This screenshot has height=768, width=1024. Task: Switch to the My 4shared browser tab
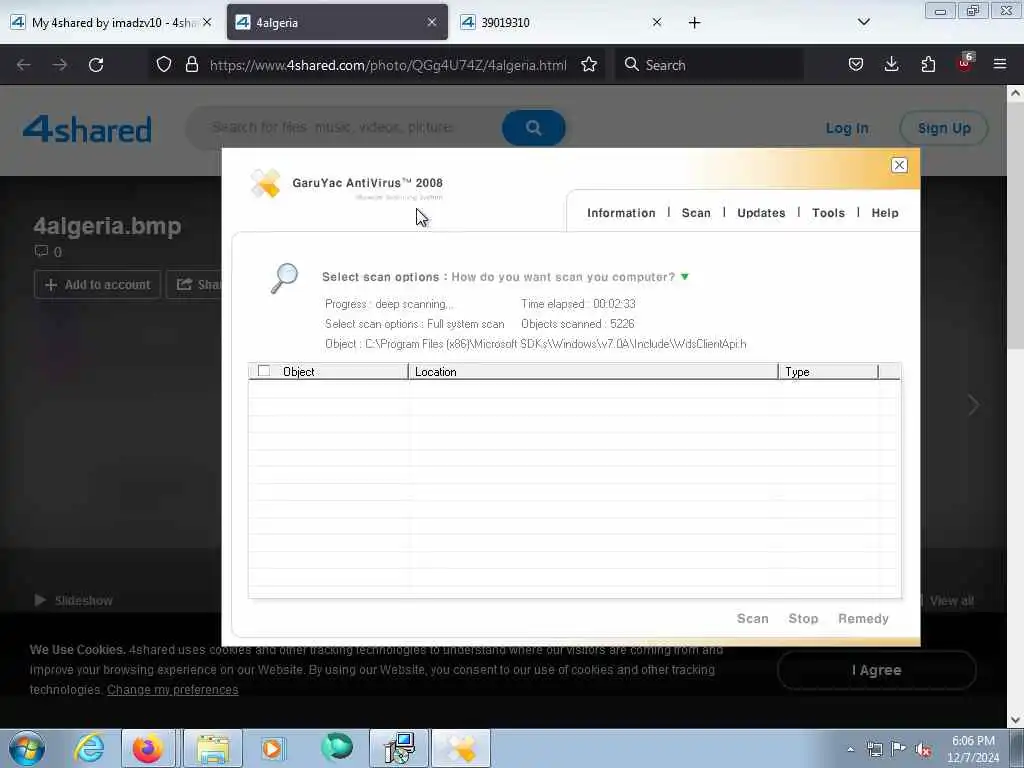(112, 22)
